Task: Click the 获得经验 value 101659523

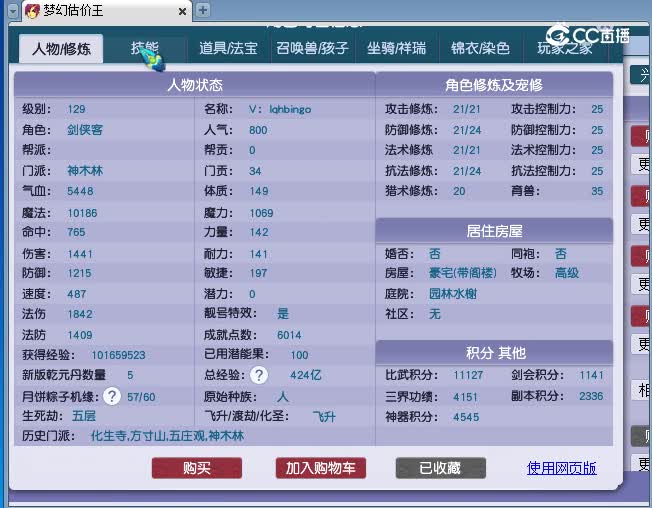Action: pos(119,355)
